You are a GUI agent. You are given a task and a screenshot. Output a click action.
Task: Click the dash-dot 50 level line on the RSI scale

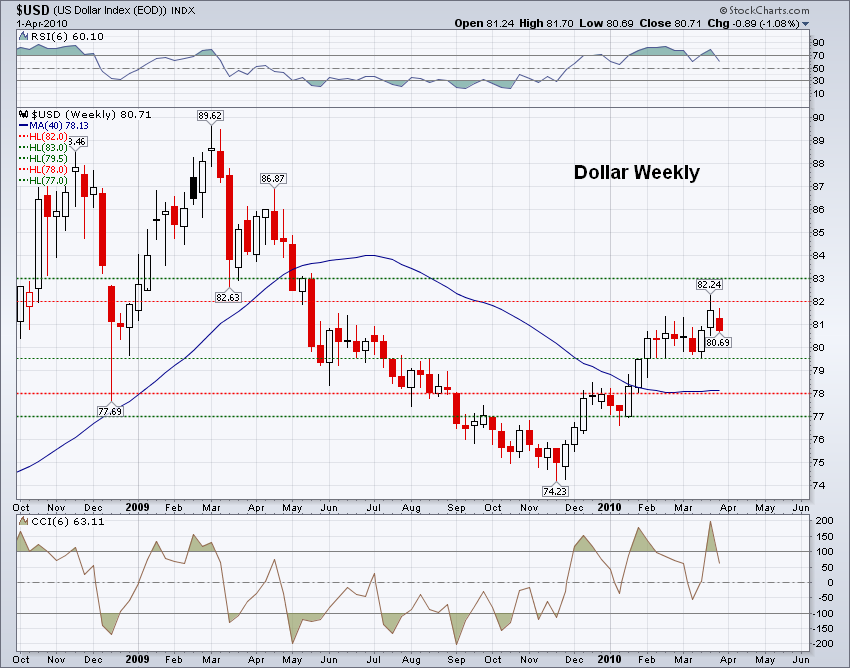(400, 68)
